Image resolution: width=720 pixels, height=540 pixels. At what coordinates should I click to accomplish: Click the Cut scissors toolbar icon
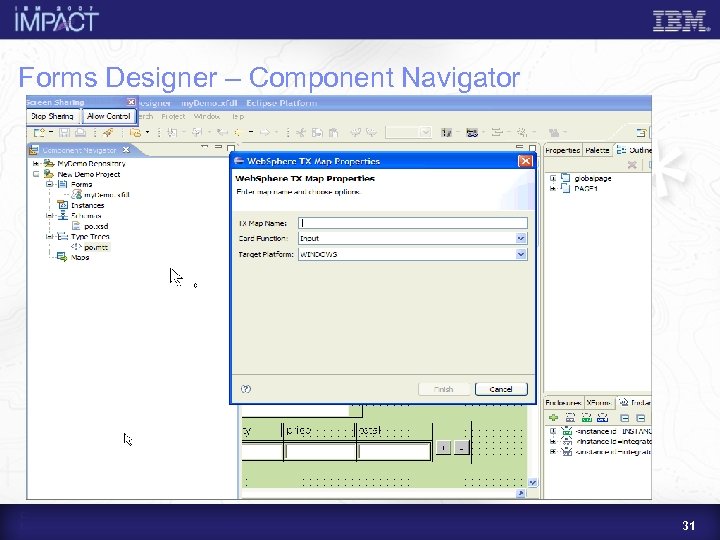pyautogui.click(x=301, y=133)
